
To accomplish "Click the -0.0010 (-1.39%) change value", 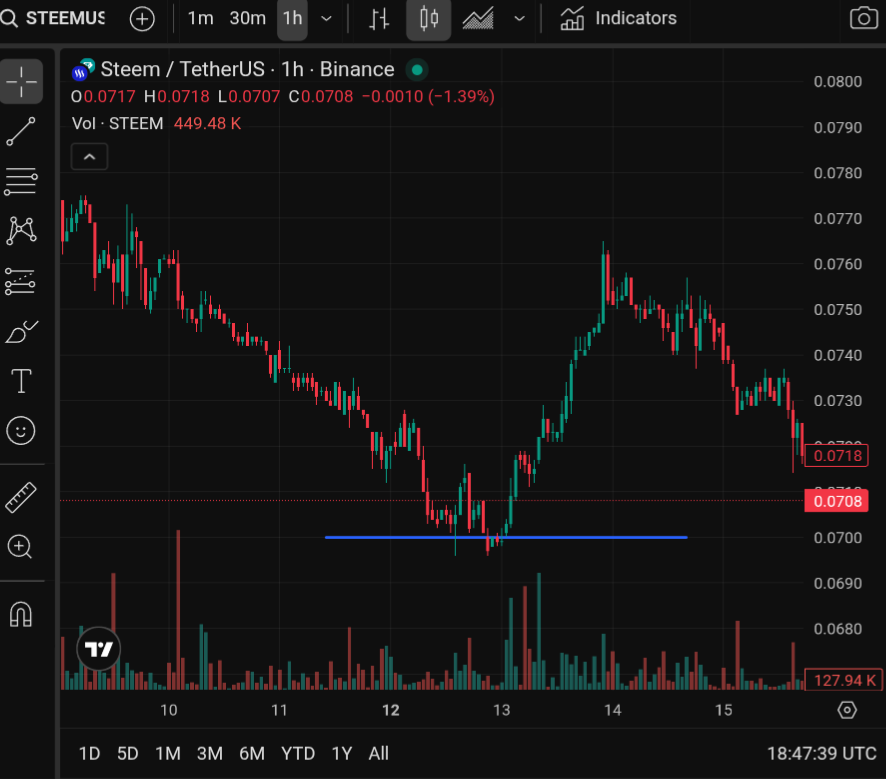I will (x=428, y=97).
